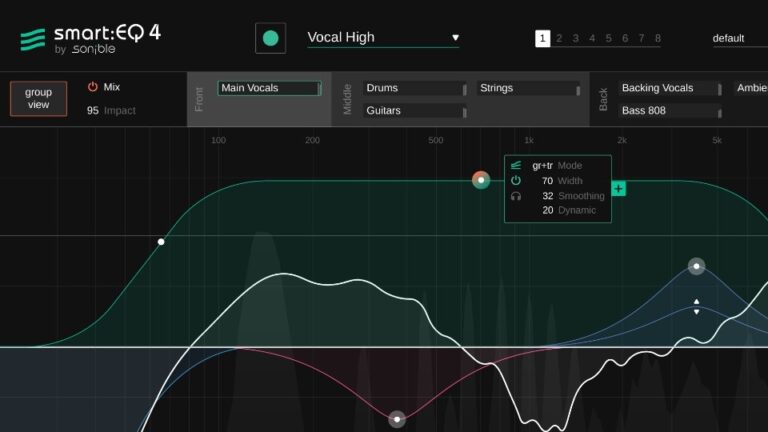The width and height of the screenshot is (768, 432).
Task: Click the smart:EQ 4 sonible logo
Action: click(x=91, y=39)
